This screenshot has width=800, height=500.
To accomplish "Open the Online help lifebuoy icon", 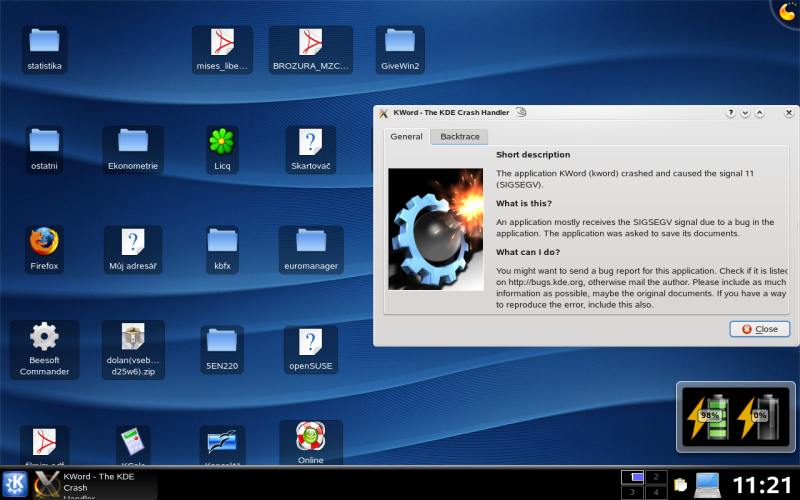I will click(311, 442).
